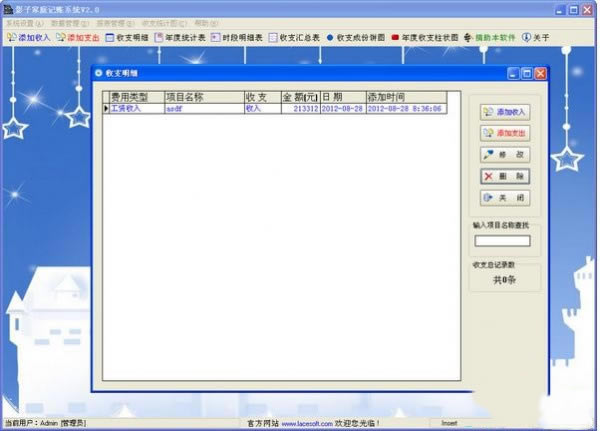
Task: Open 收支明细 from the toolbar
Action: [x=127, y=38]
